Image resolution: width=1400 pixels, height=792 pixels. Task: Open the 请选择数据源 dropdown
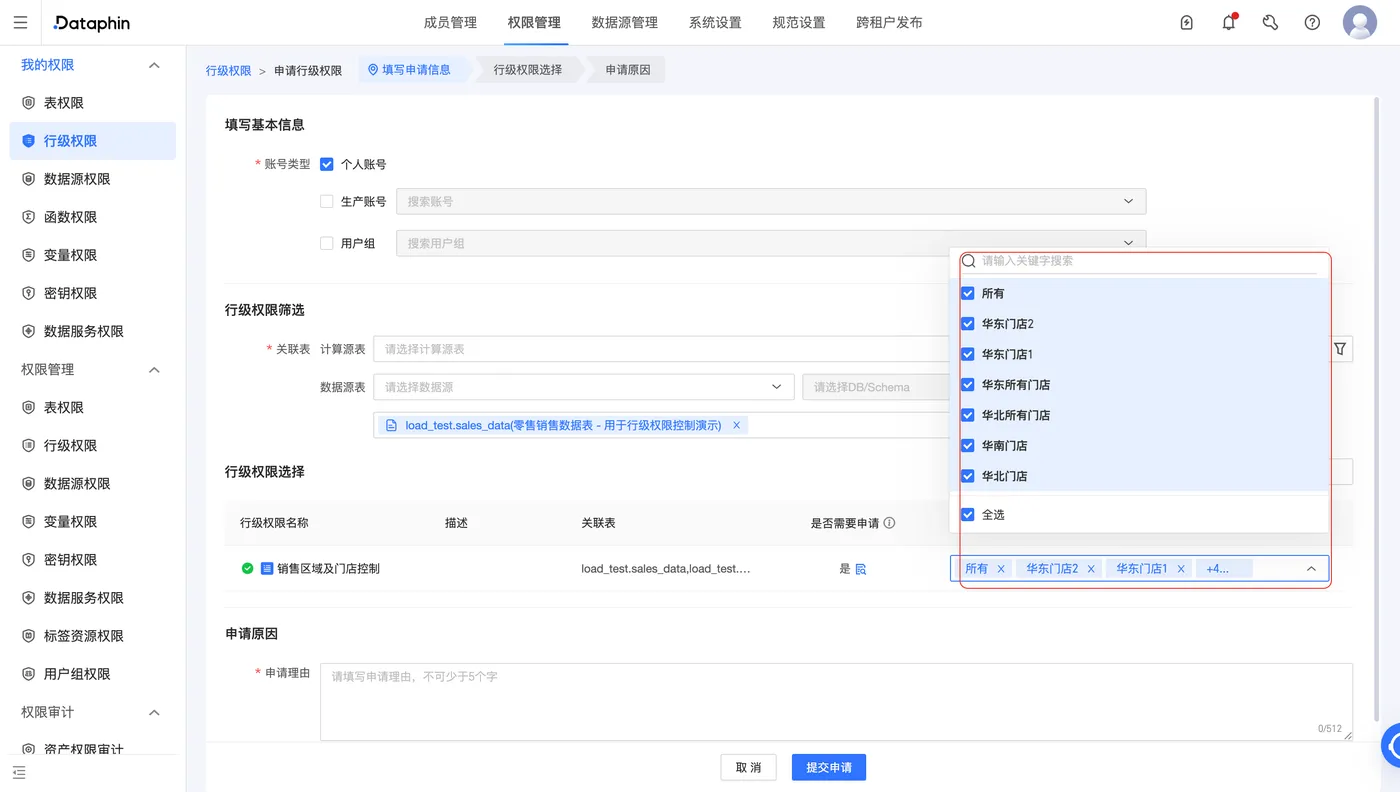pyautogui.click(x=584, y=387)
